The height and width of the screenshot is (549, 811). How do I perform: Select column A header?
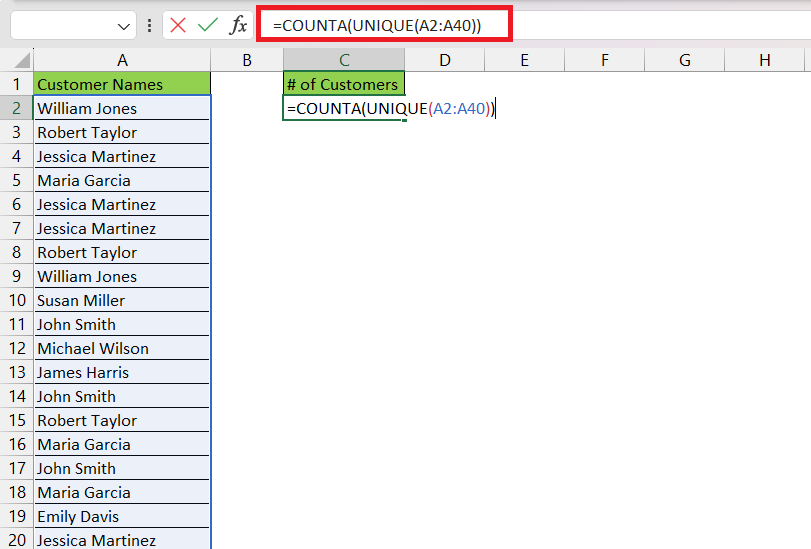coord(122,60)
